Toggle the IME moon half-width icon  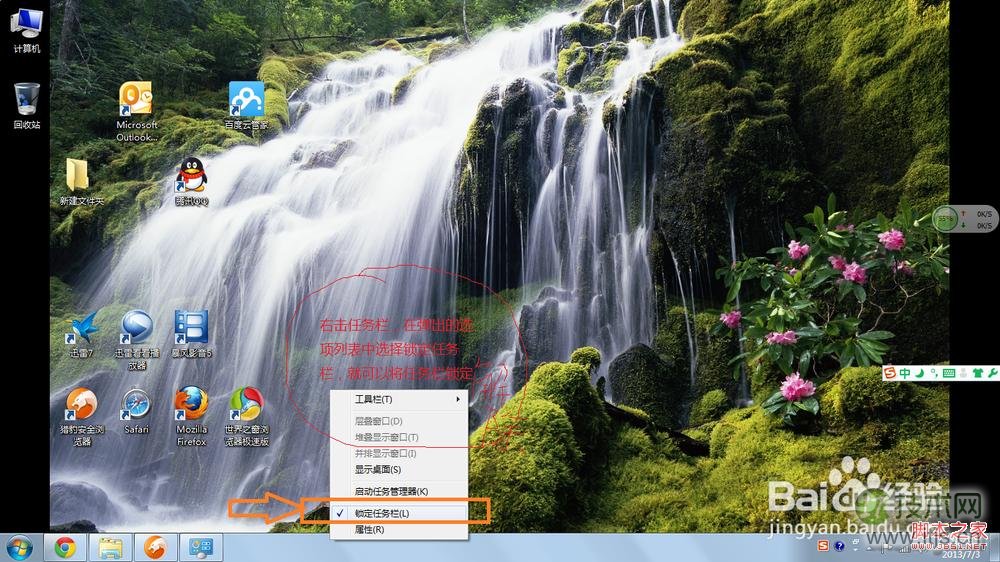click(919, 373)
